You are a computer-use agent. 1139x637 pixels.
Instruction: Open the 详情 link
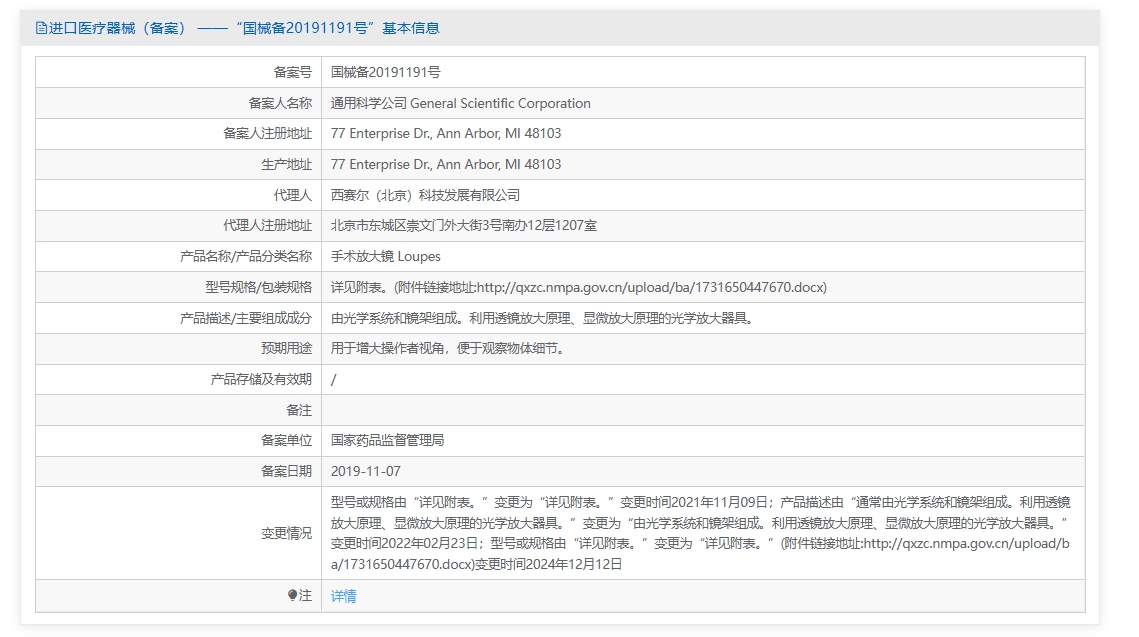(x=344, y=596)
